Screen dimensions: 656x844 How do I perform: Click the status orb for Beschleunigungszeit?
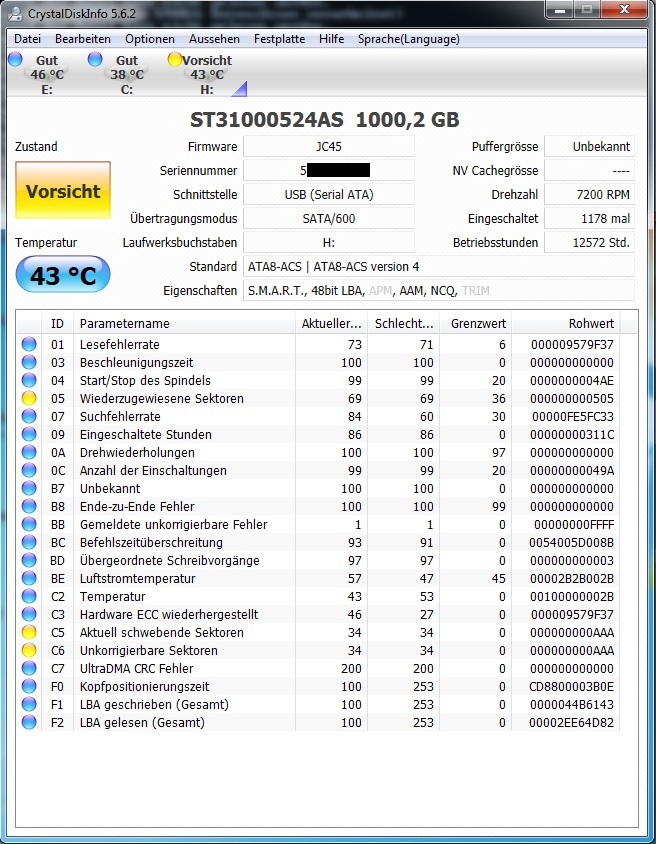pos(29,362)
